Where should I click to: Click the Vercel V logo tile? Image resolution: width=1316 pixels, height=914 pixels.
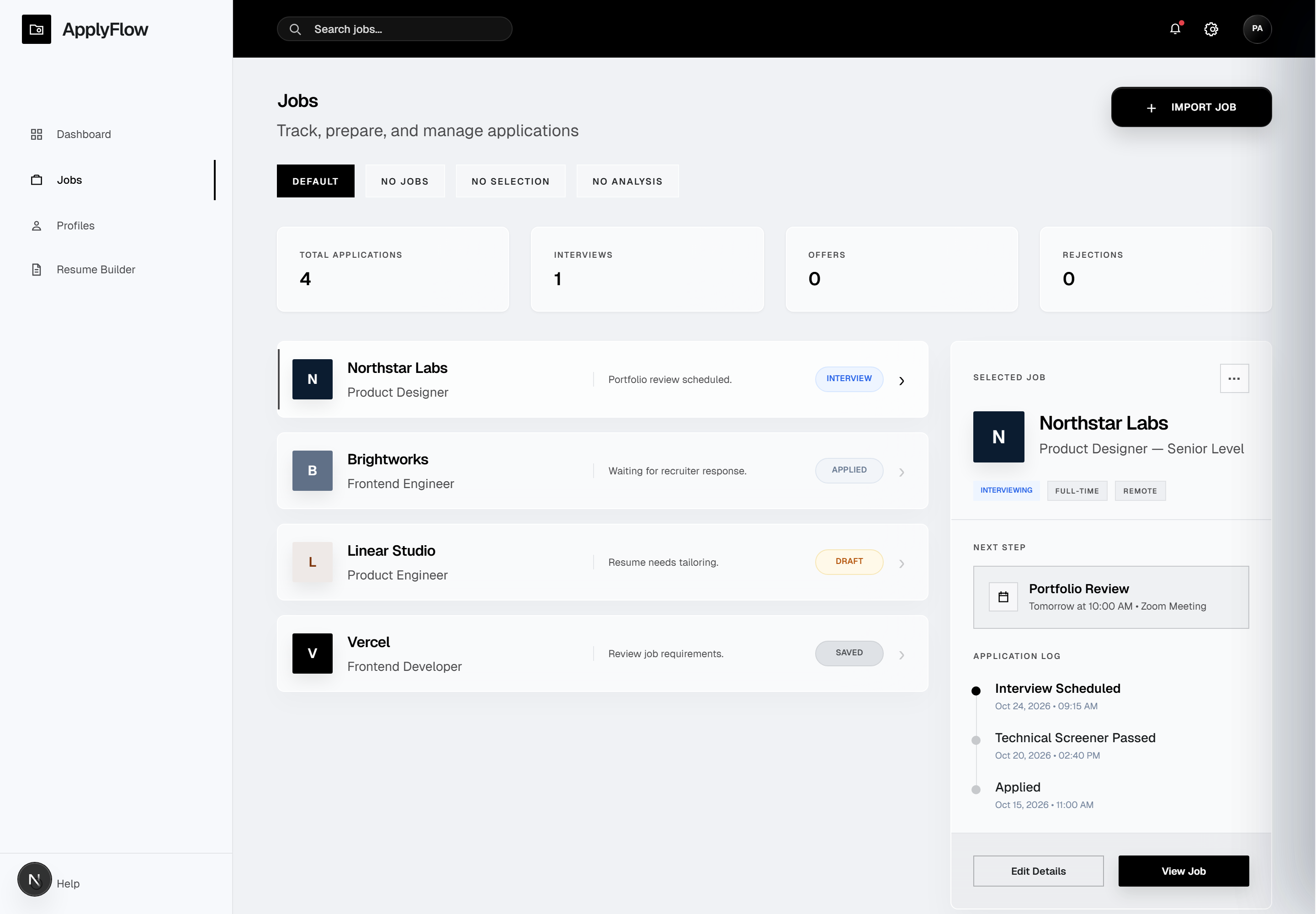[312, 654]
